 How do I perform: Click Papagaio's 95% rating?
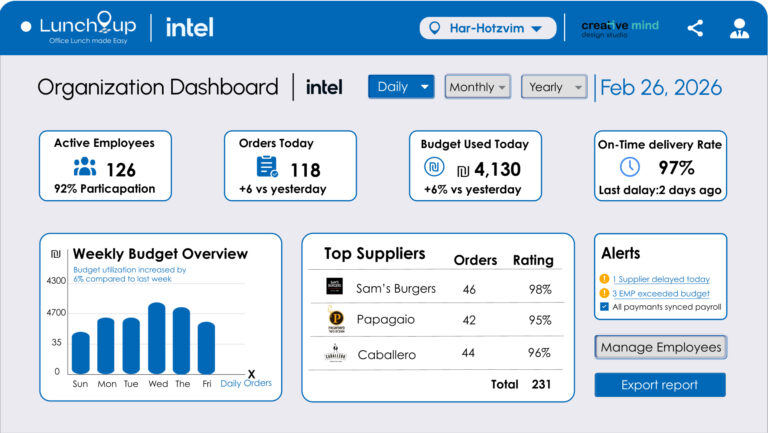point(540,320)
